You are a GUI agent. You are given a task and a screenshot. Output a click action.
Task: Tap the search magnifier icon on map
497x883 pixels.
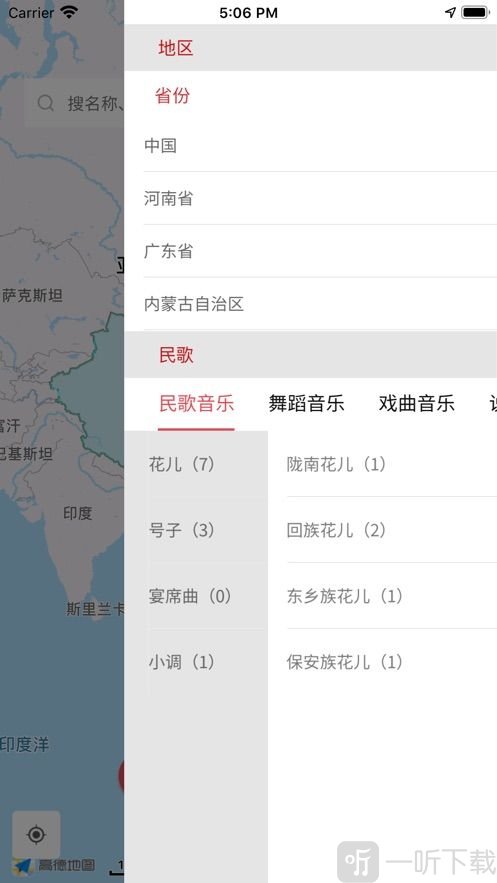[x=45, y=103]
